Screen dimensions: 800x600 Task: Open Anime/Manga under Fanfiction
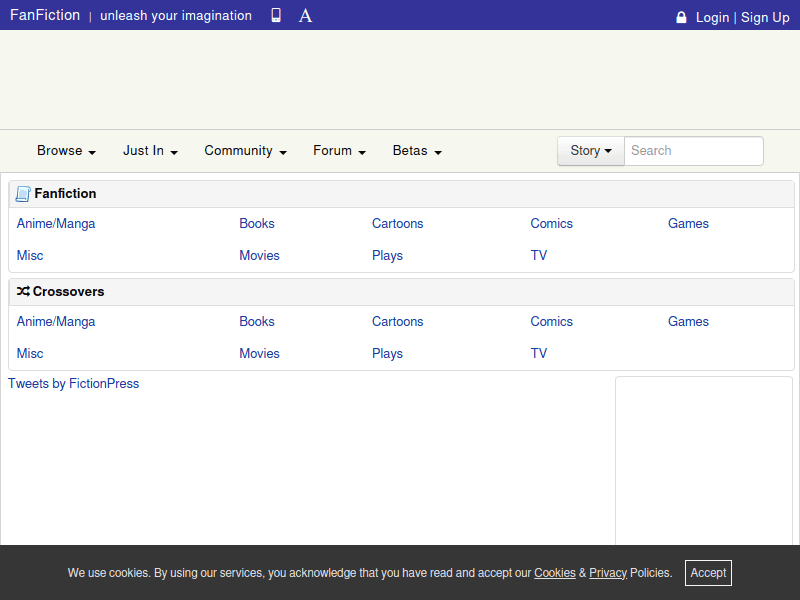[x=56, y=224]
